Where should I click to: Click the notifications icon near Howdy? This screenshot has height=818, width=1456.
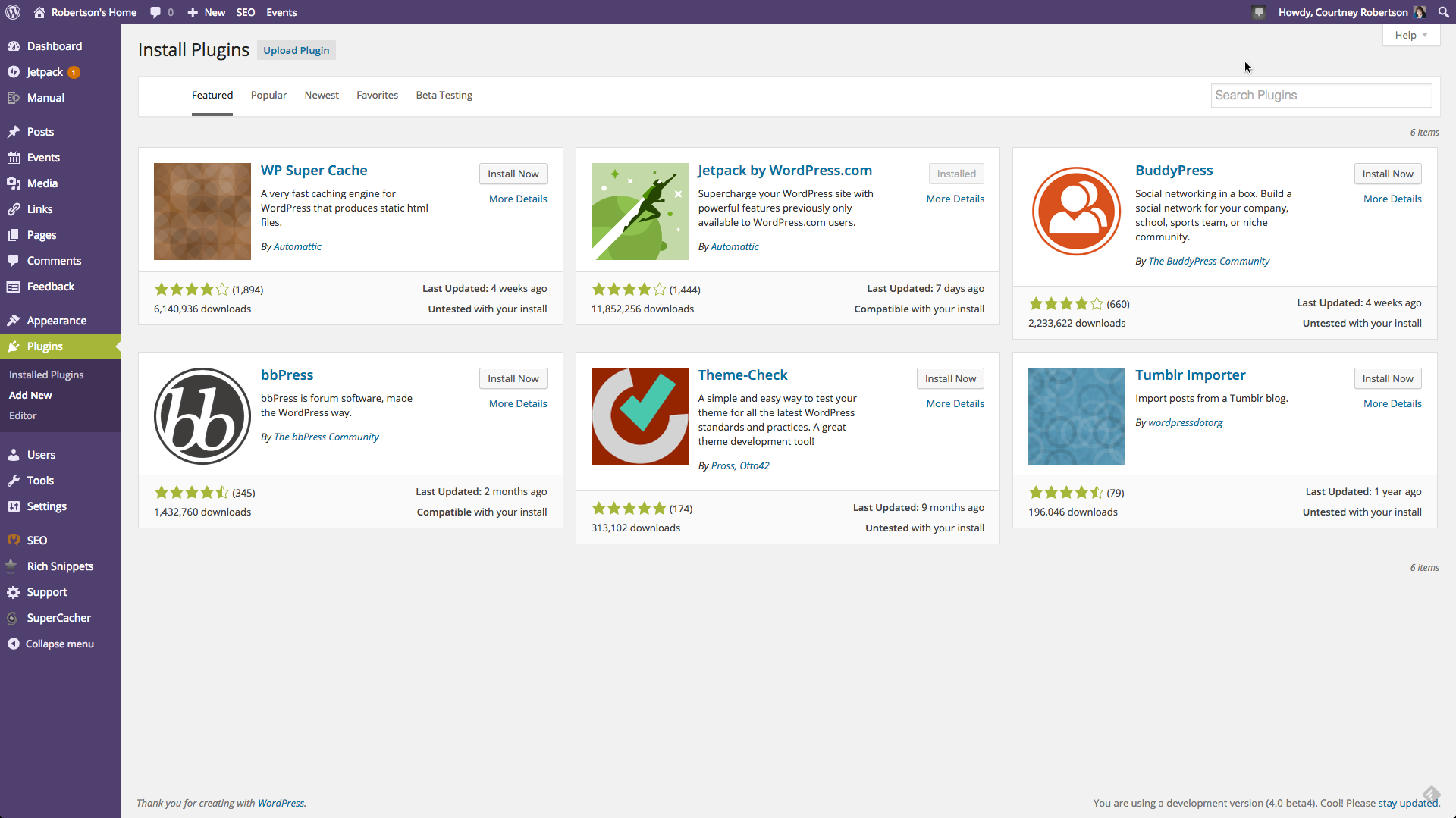coord(1259,12)
